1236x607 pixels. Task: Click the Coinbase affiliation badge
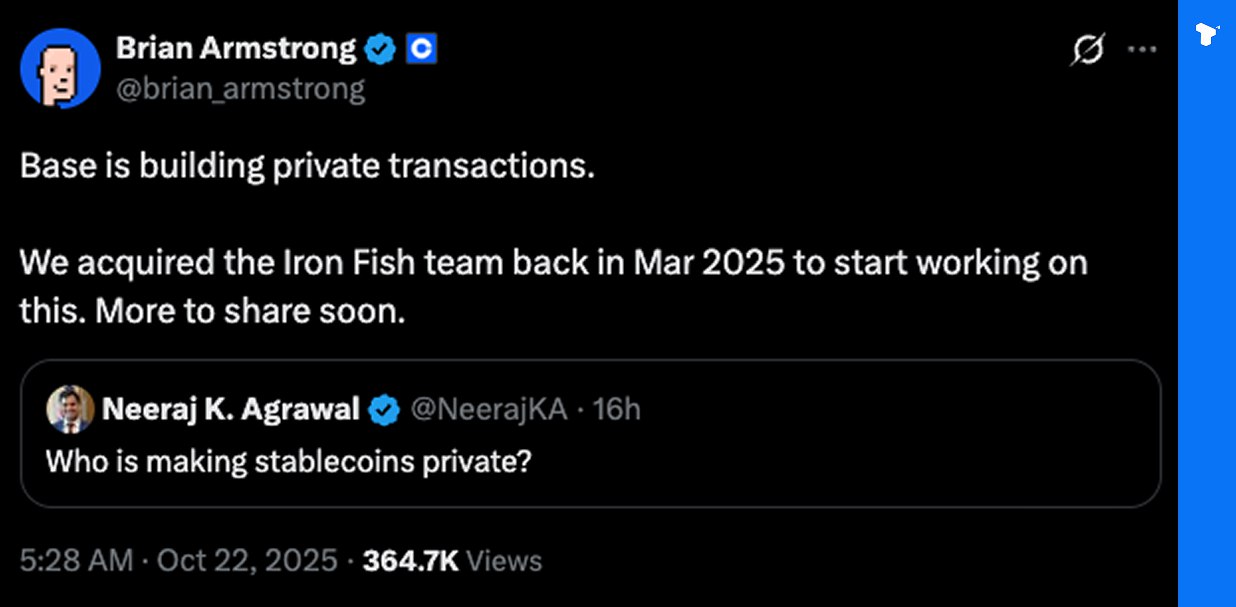pyautogui.click(x=420, y=49)
